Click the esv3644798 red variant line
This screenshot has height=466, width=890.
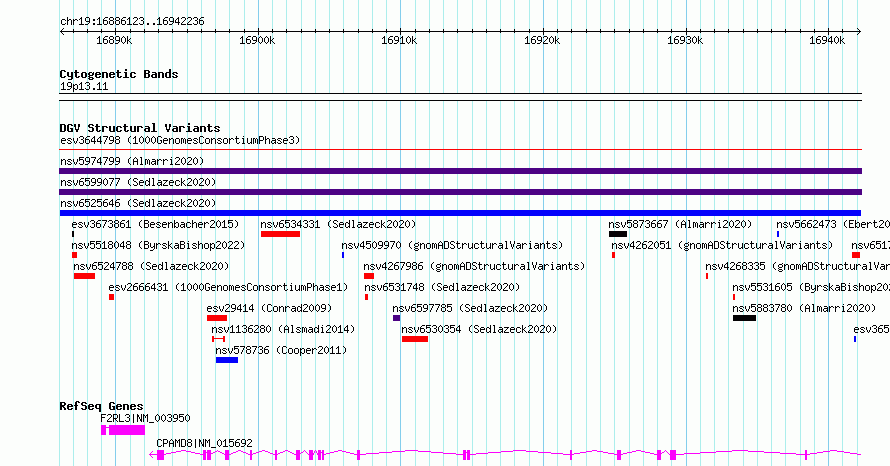tap(460, 150)
